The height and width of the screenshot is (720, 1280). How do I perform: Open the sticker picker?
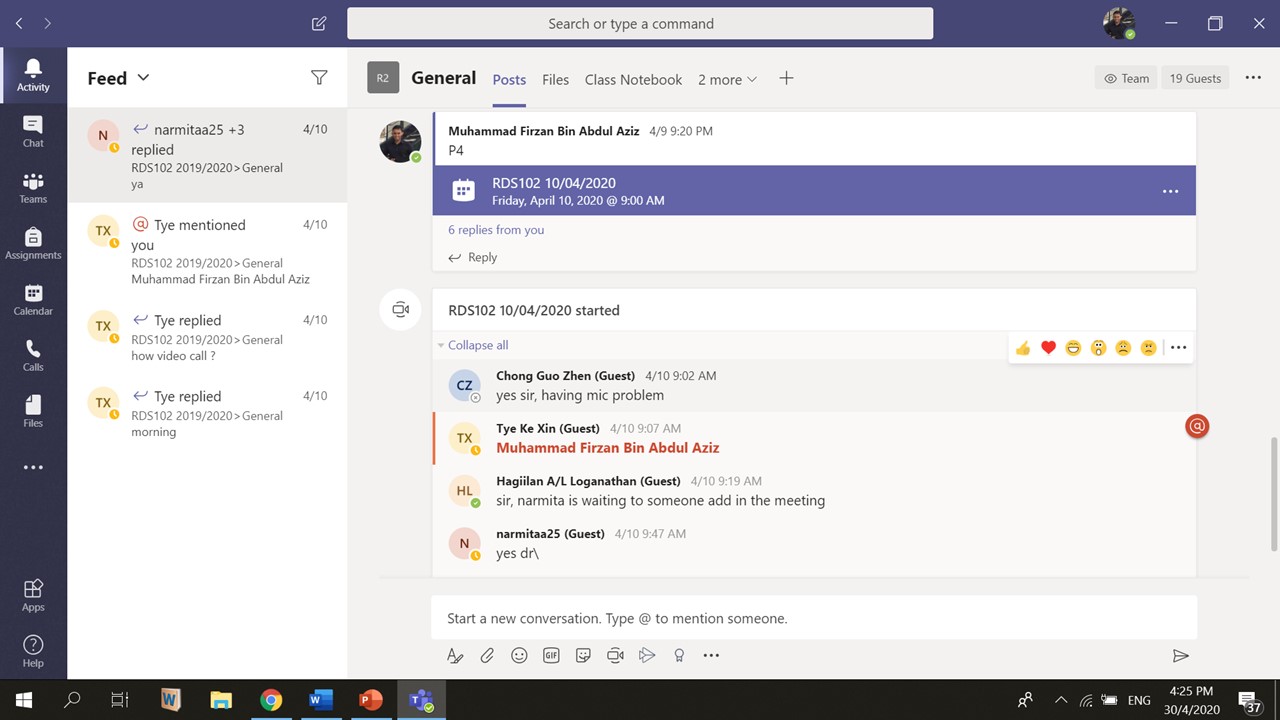(583, 655)
